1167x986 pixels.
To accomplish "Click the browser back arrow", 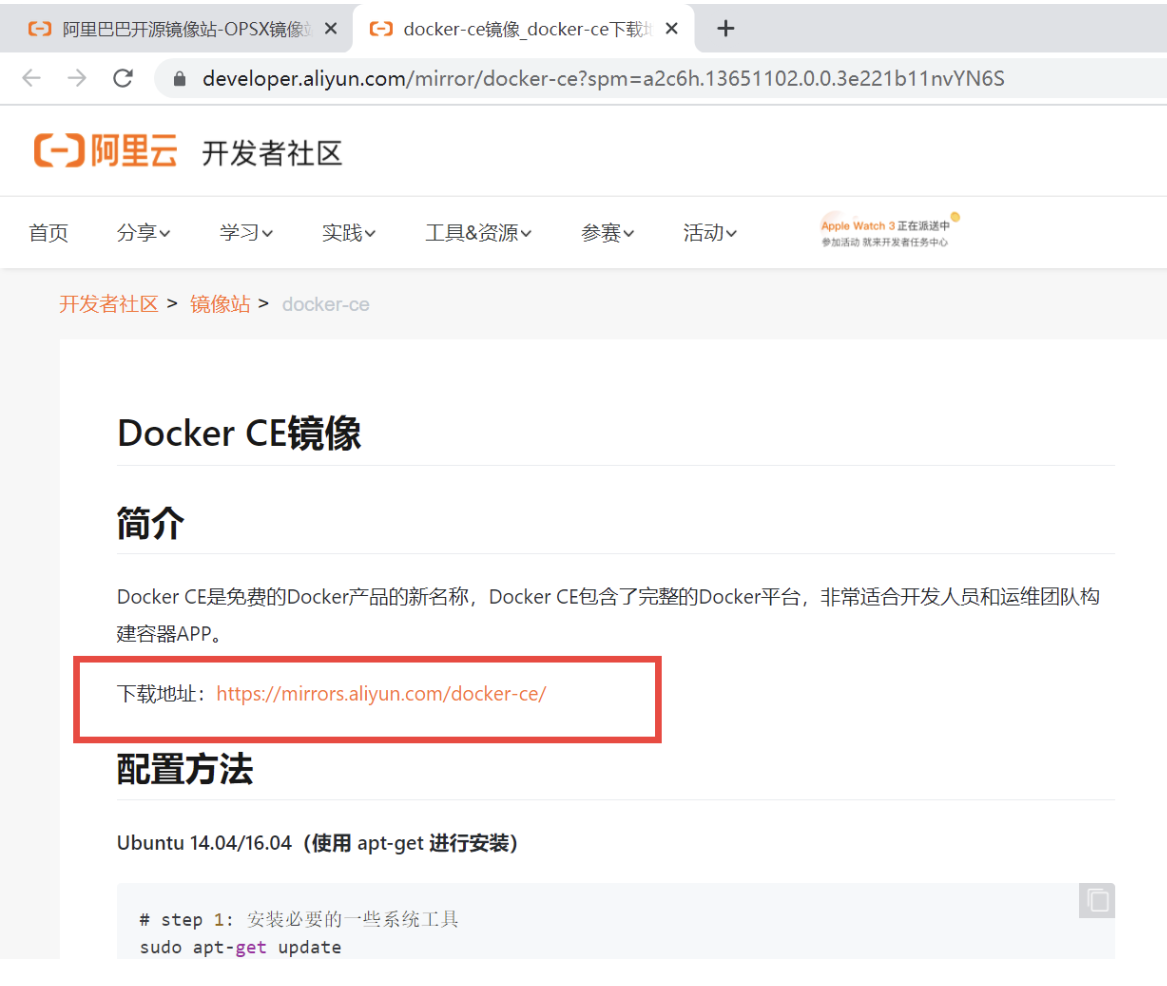I will pos(31,78).
